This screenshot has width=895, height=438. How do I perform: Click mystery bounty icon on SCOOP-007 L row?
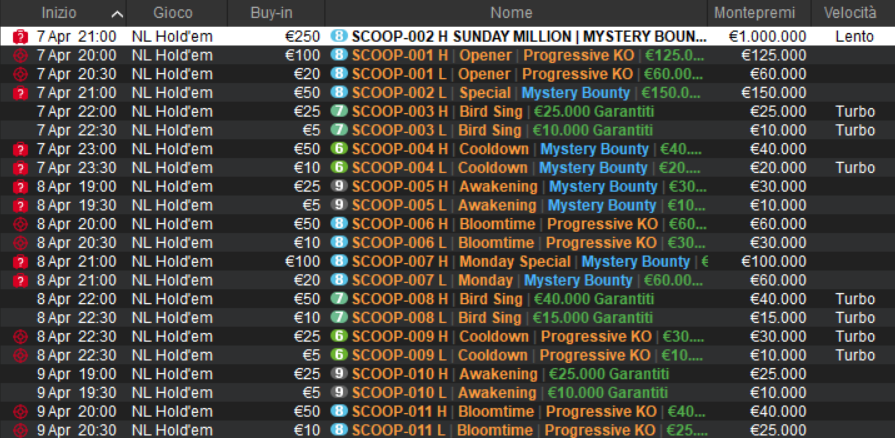coord(21,280)
